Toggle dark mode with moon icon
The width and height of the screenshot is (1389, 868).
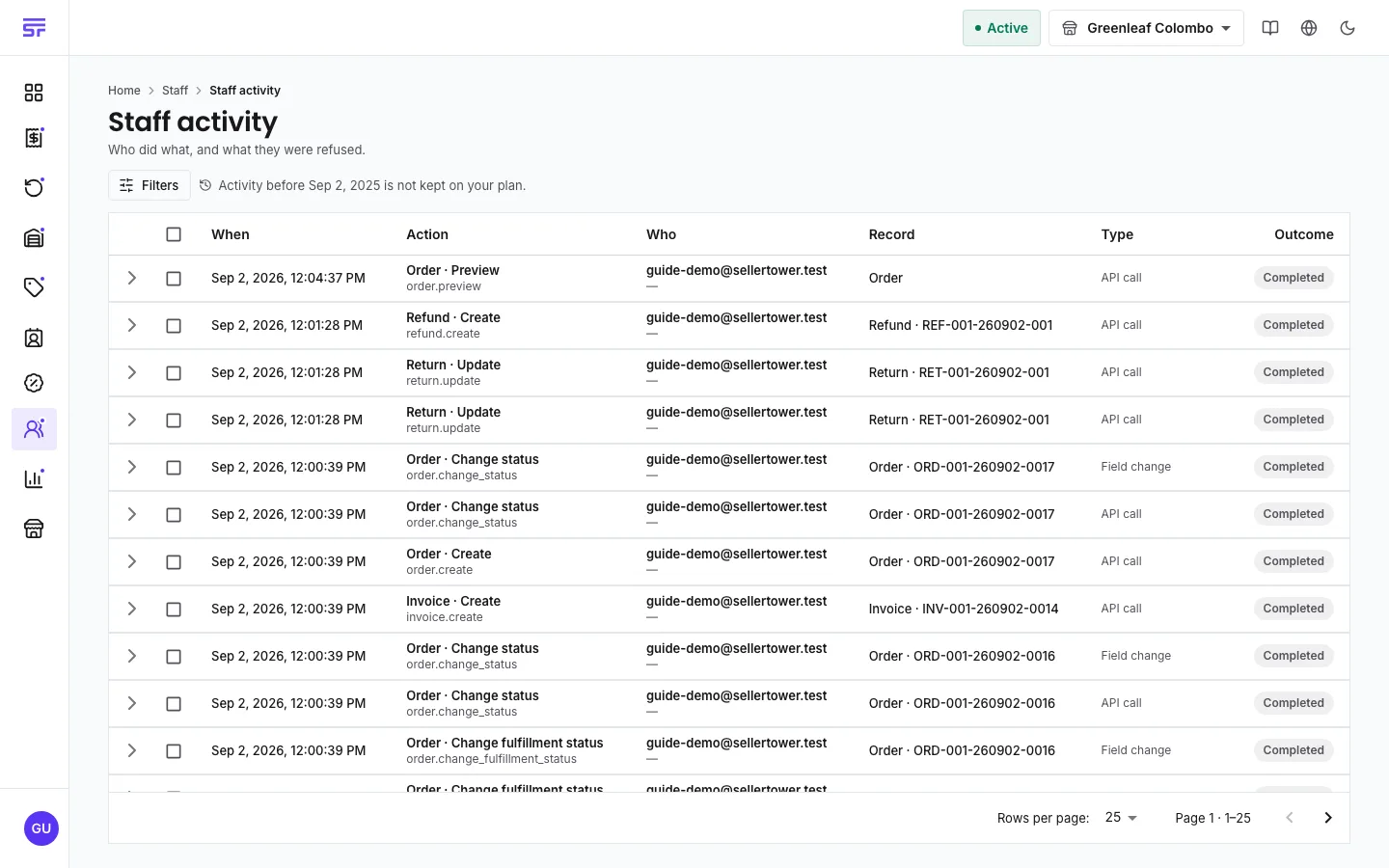click(x=1348, y=28)
